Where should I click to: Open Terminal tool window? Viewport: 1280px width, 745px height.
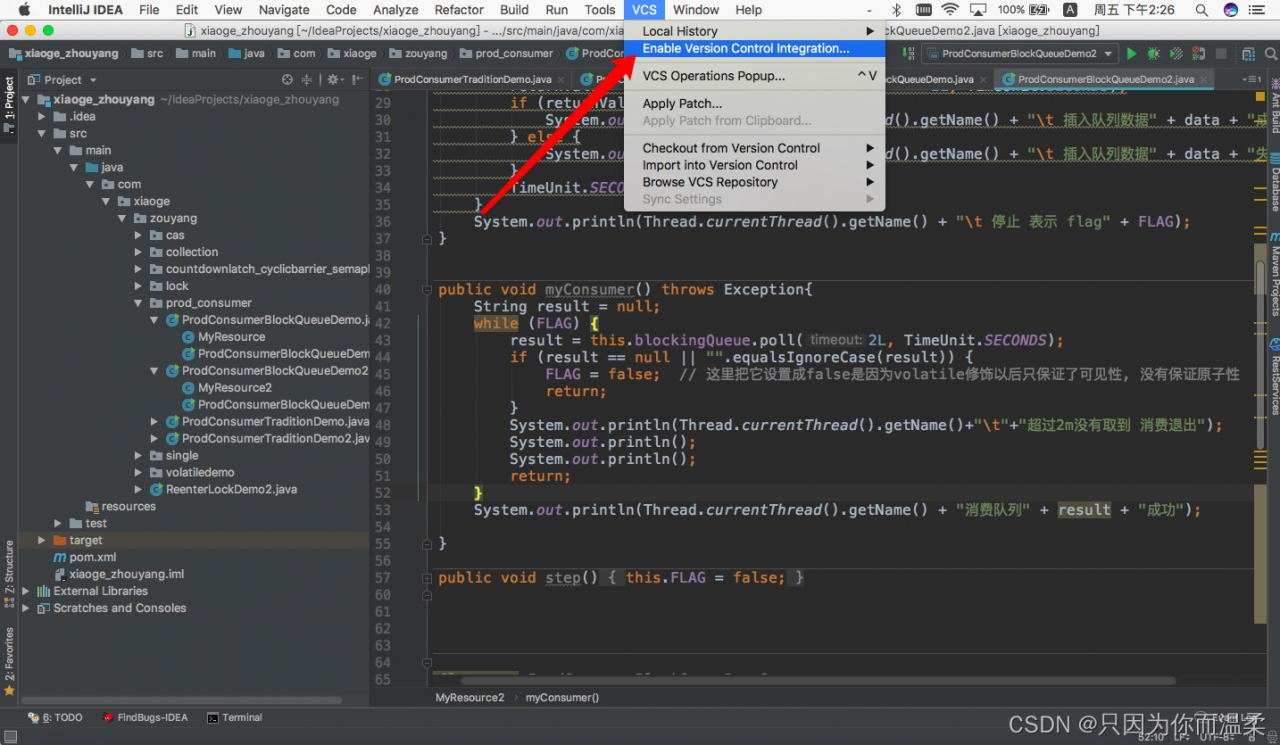coord(234,717)
